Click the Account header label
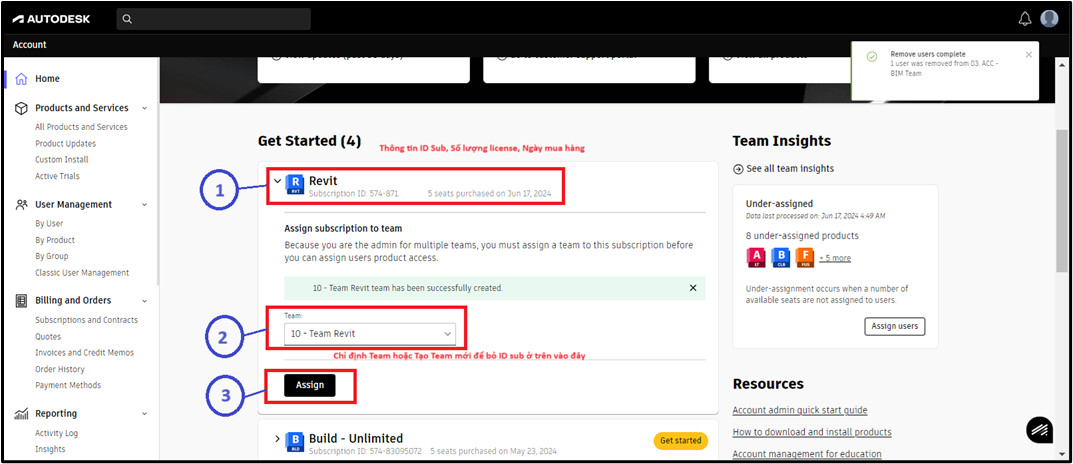 [29, 44]
